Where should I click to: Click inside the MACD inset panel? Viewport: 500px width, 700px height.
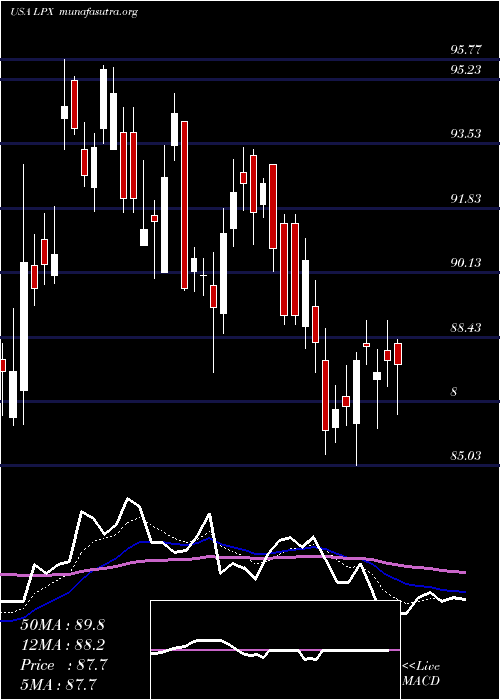(x=275, y=650)
